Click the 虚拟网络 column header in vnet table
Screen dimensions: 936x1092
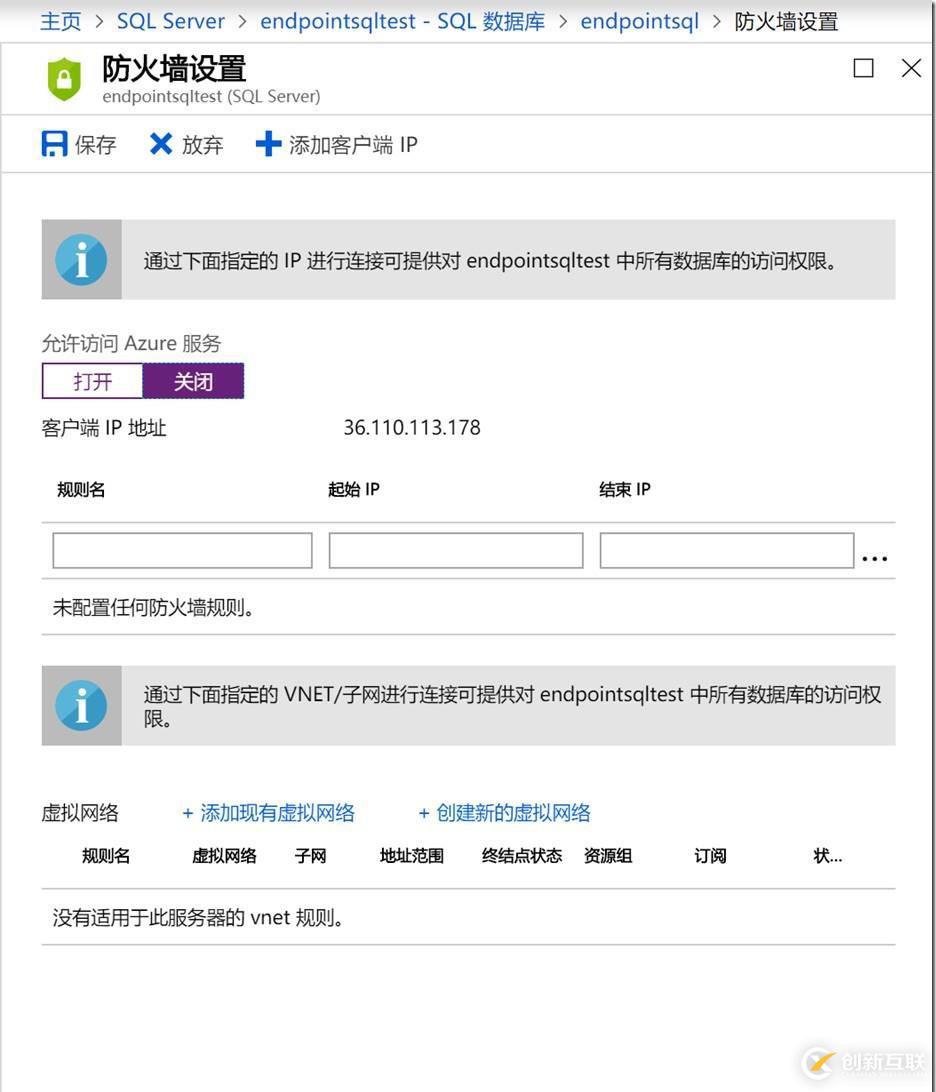[224, 856]
